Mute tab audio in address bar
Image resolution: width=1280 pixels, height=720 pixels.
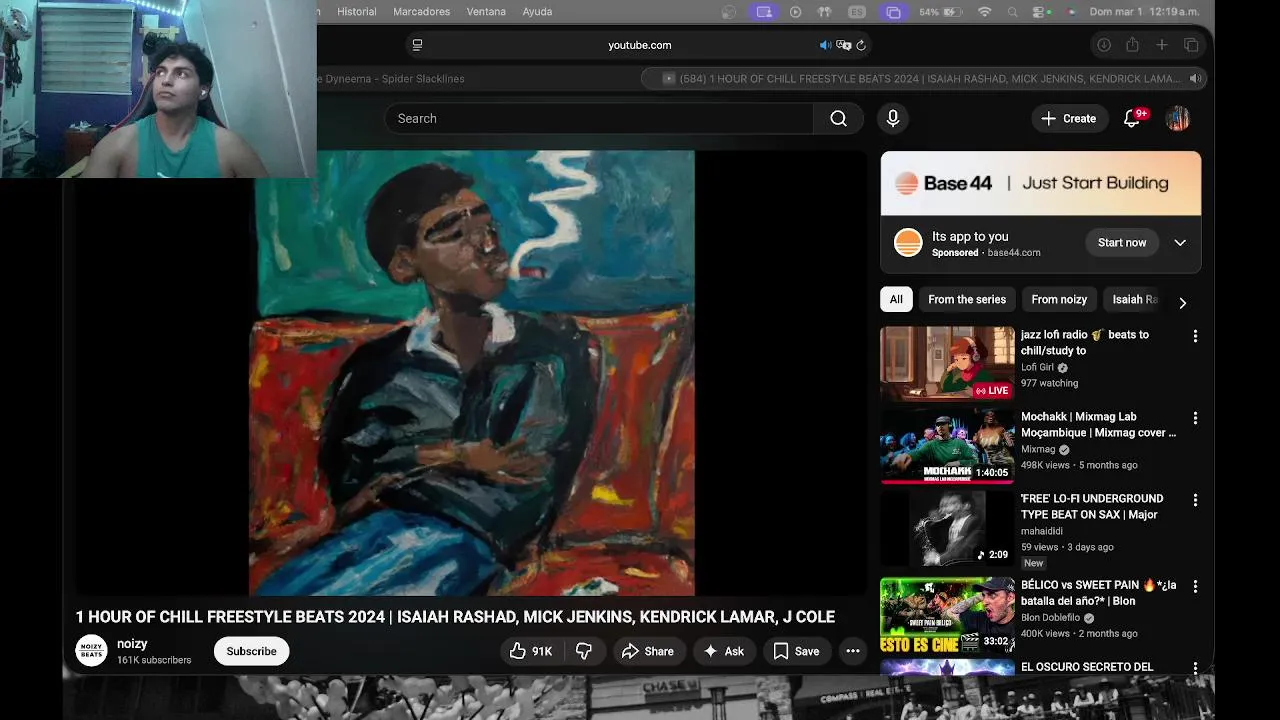pos(825,45)
